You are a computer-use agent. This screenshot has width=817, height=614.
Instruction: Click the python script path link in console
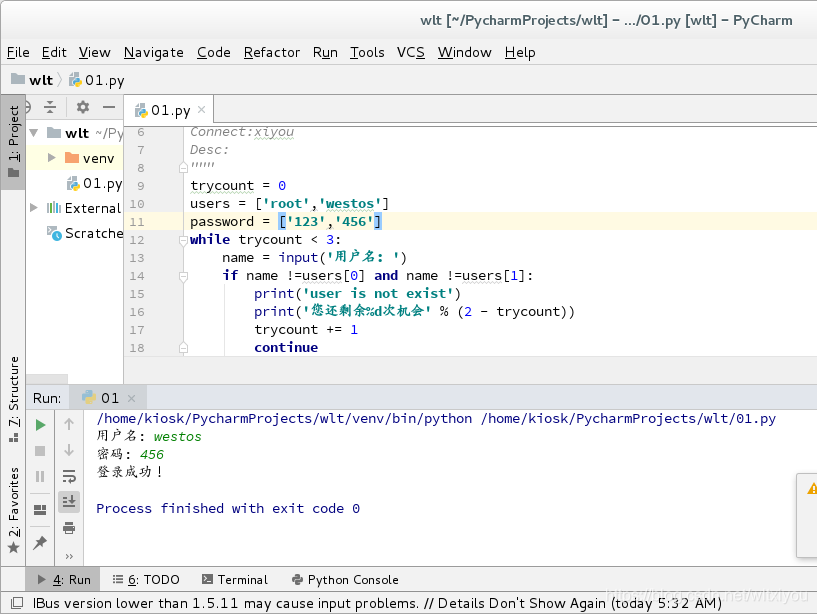628,419
